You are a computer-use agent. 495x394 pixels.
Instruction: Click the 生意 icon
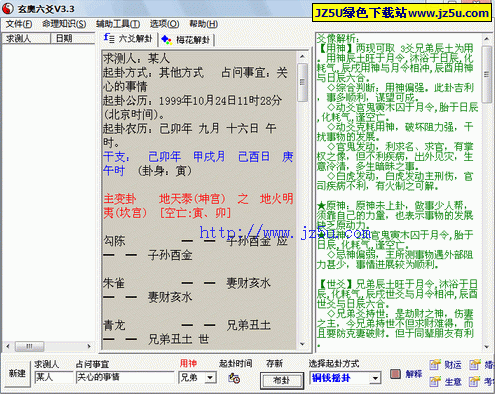click(435, 381)
